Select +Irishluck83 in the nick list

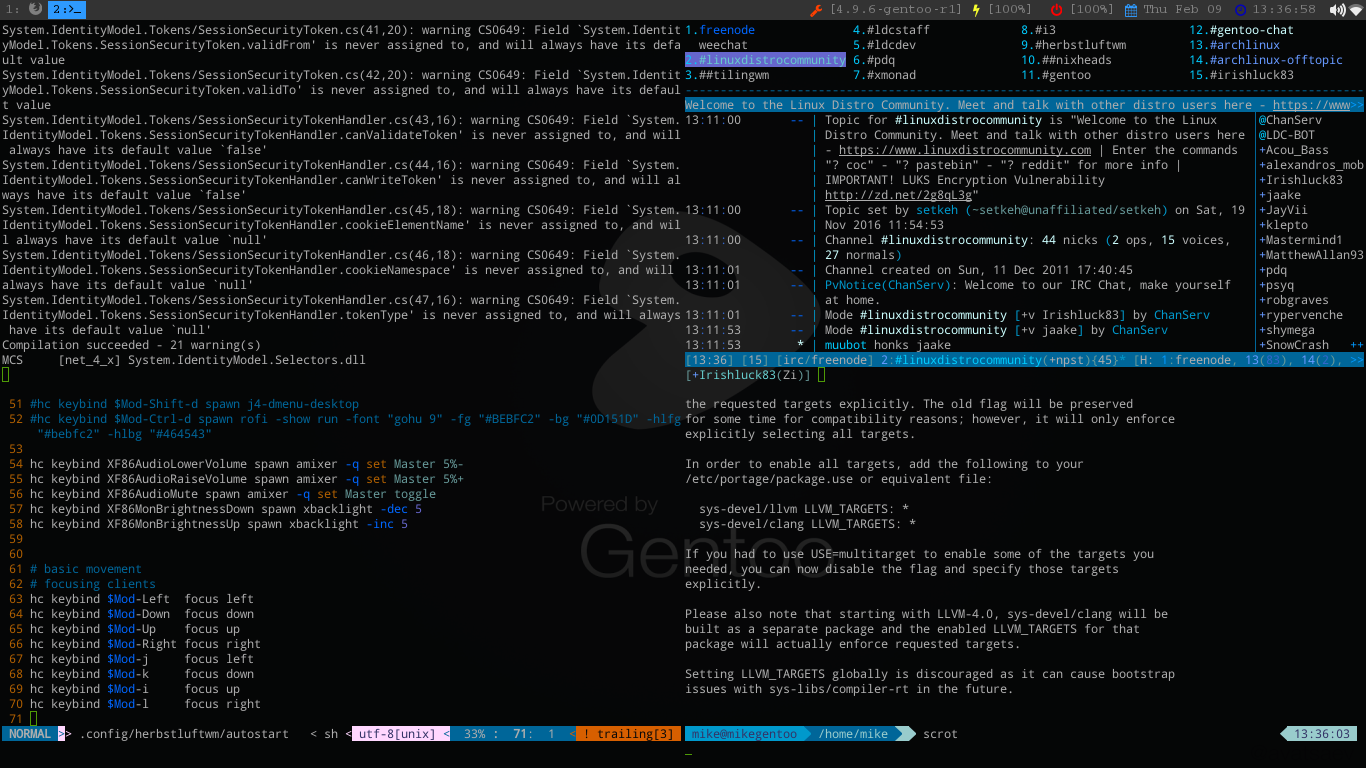pos(1301,180)
